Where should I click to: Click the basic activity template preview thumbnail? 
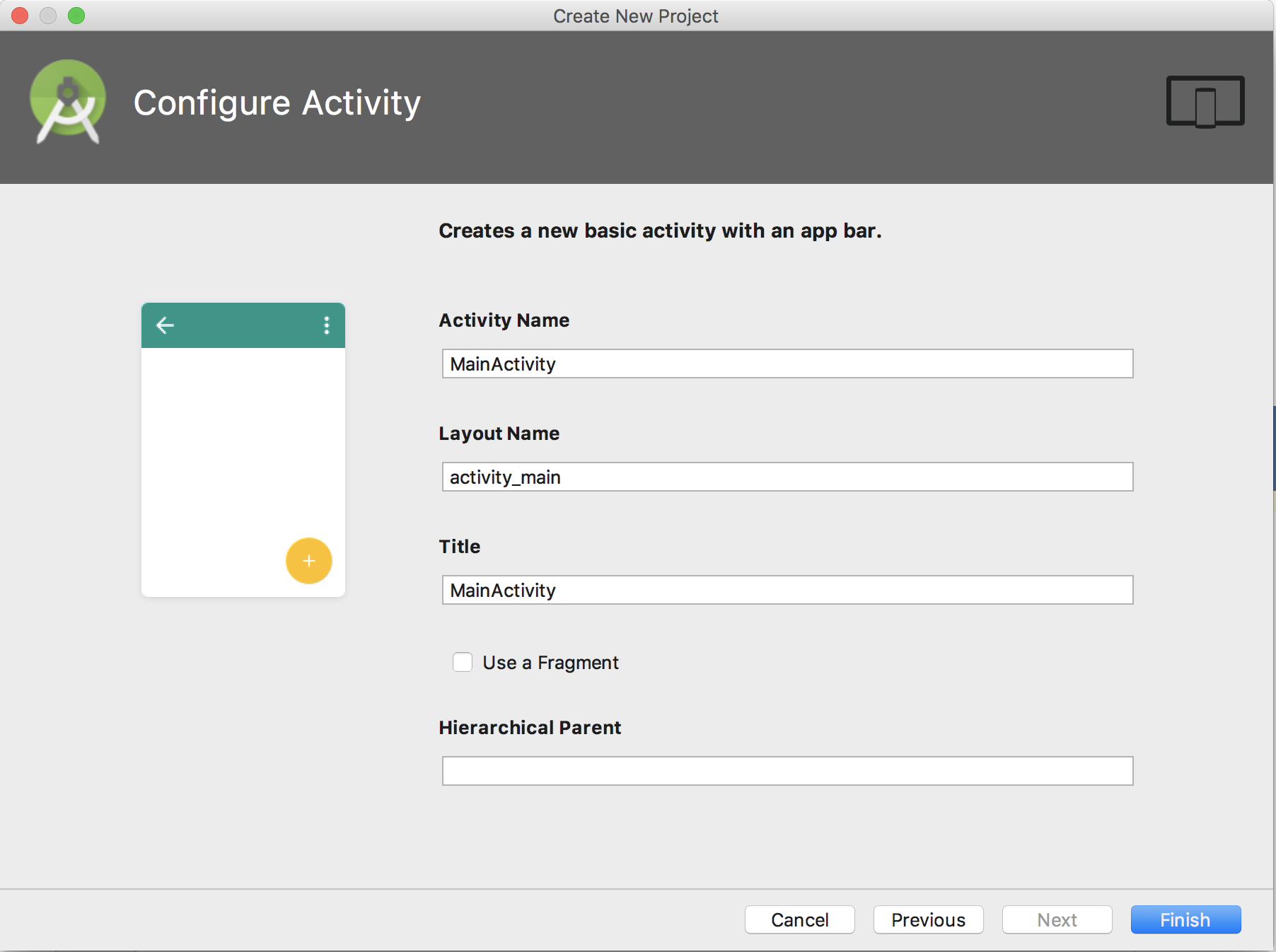(x=243, y=450)
